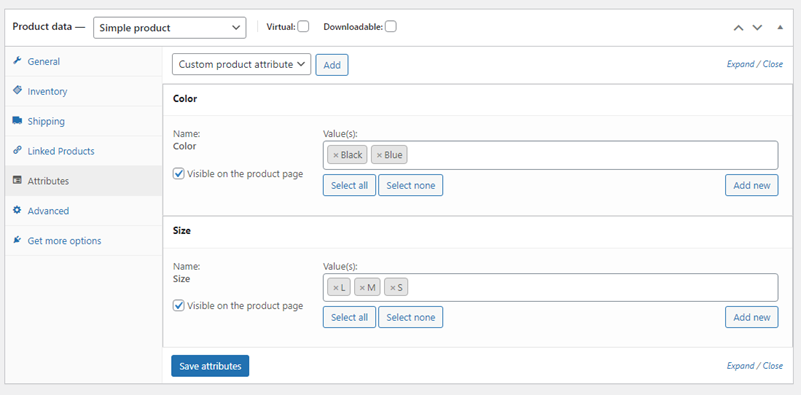Screen dimensions: 801x395
Task: Toggle the Product data panel collapse triangle
Action: click(x=780, y=28)
